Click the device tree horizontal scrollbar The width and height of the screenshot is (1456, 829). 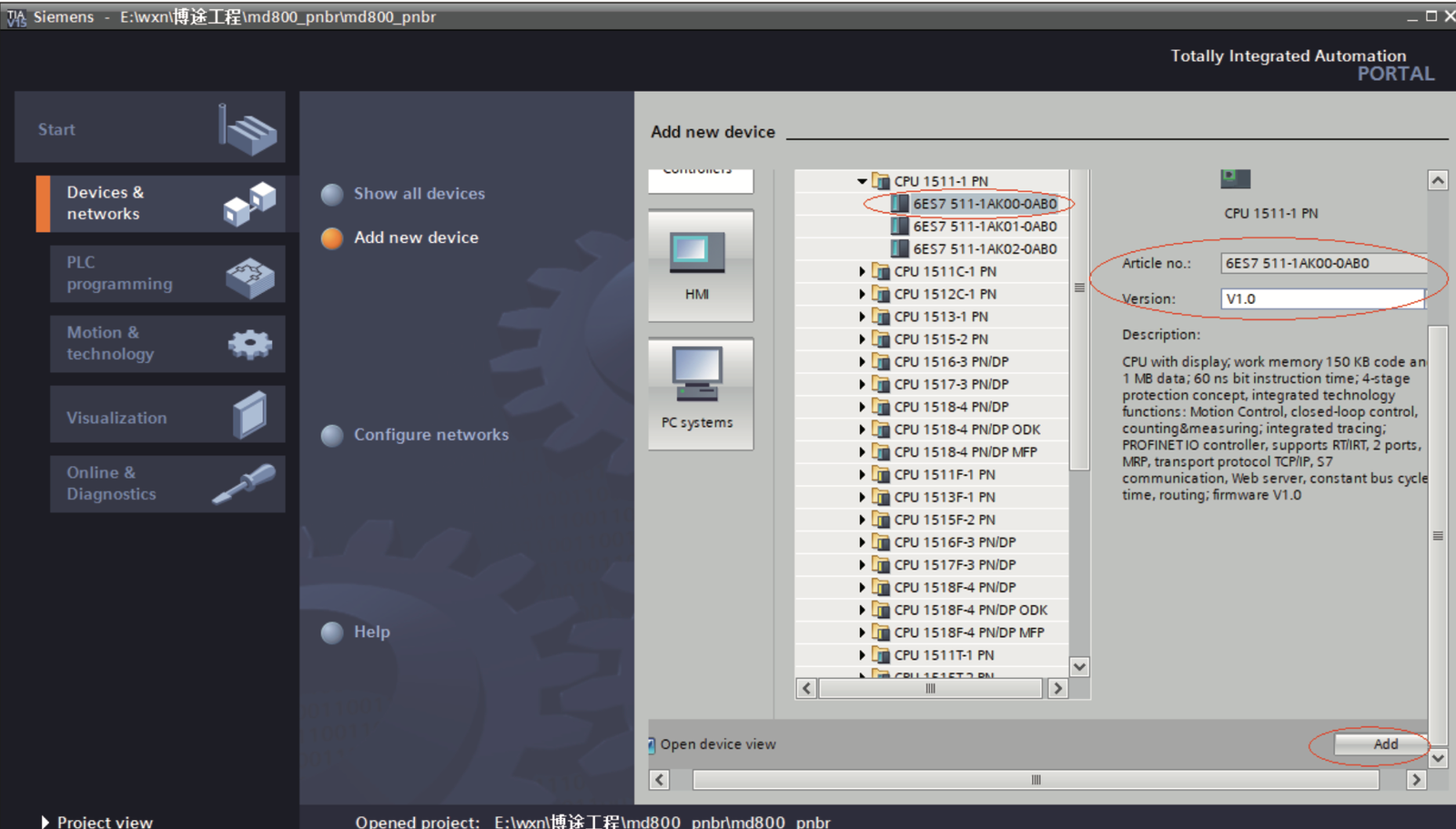(x=930, y=689)
